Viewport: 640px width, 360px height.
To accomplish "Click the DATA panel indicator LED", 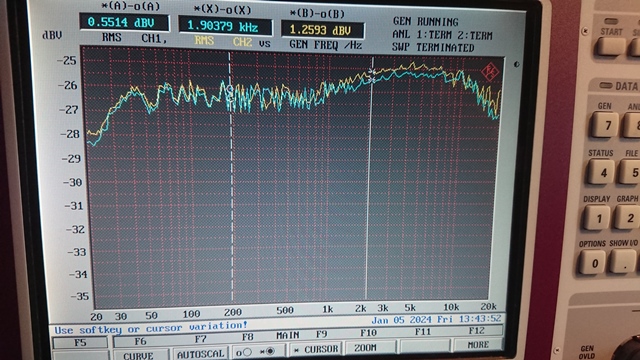I will 606,86.
